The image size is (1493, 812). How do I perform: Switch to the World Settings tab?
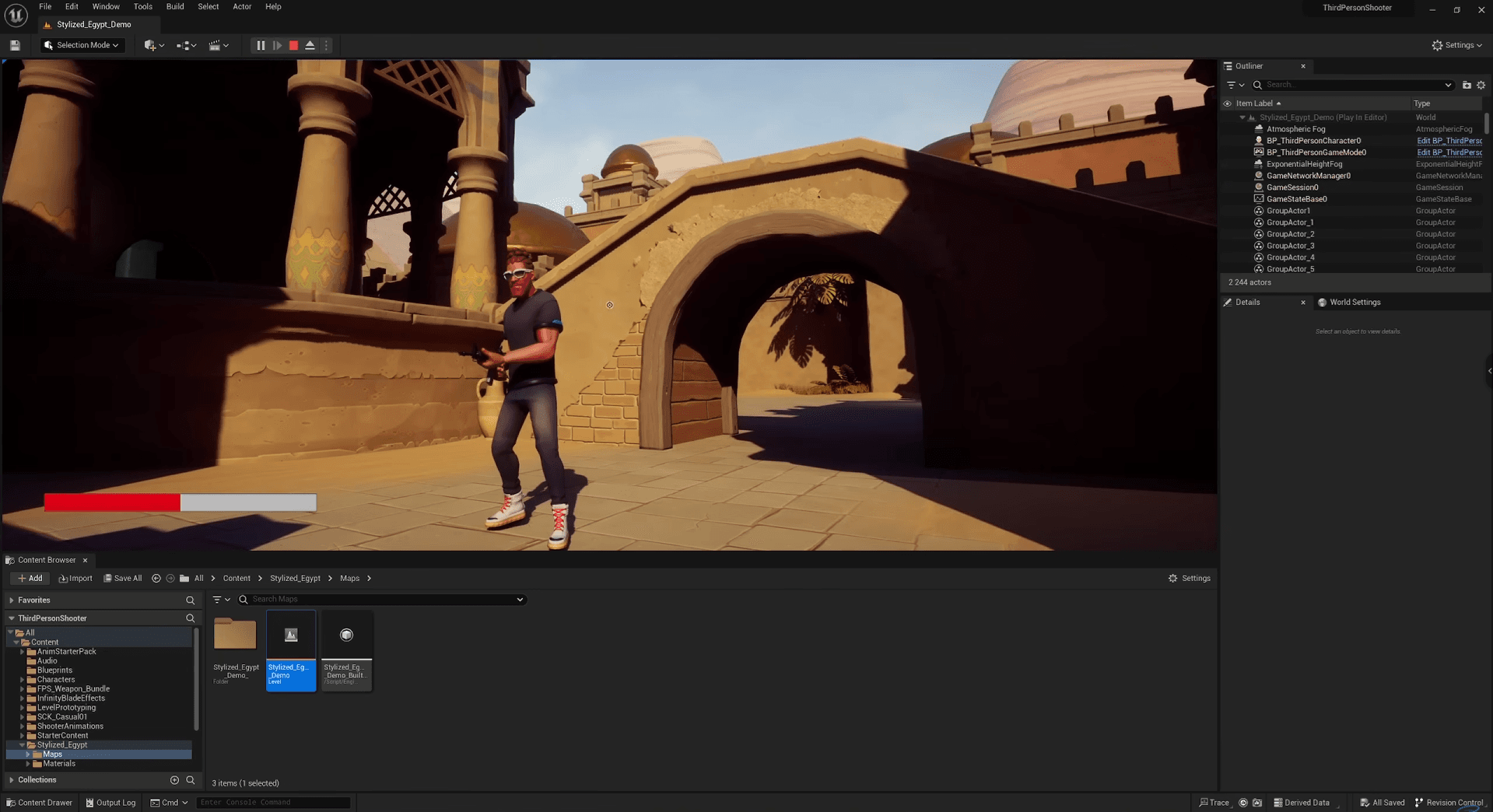1354,303
